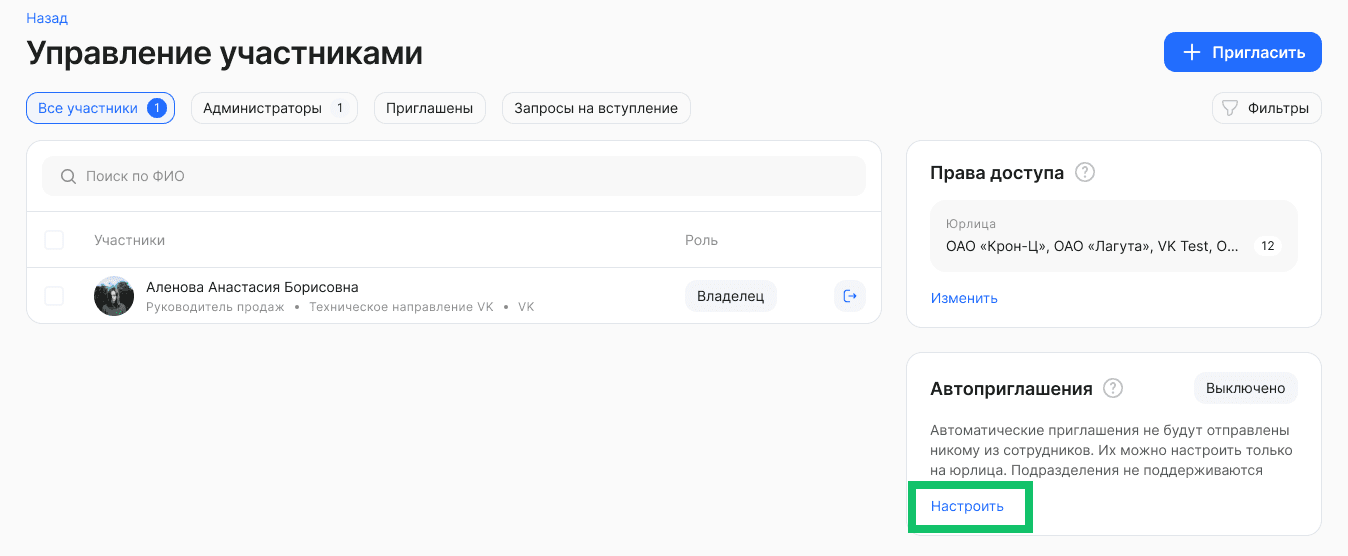Select the Все участники tab
The width and height of the screenshot is (1348, 556).
[x=100, y=108]
